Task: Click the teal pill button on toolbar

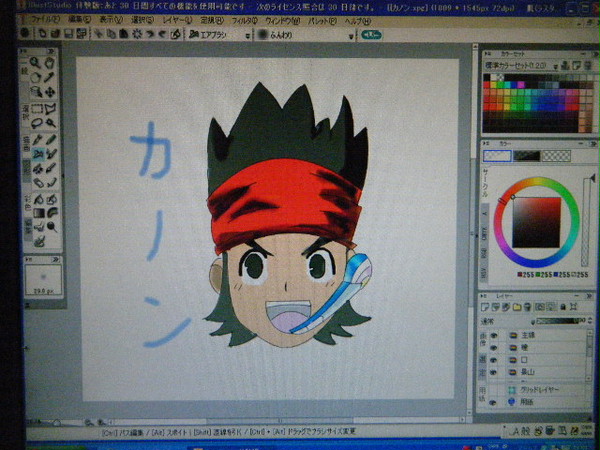Action: coord(371,35)
